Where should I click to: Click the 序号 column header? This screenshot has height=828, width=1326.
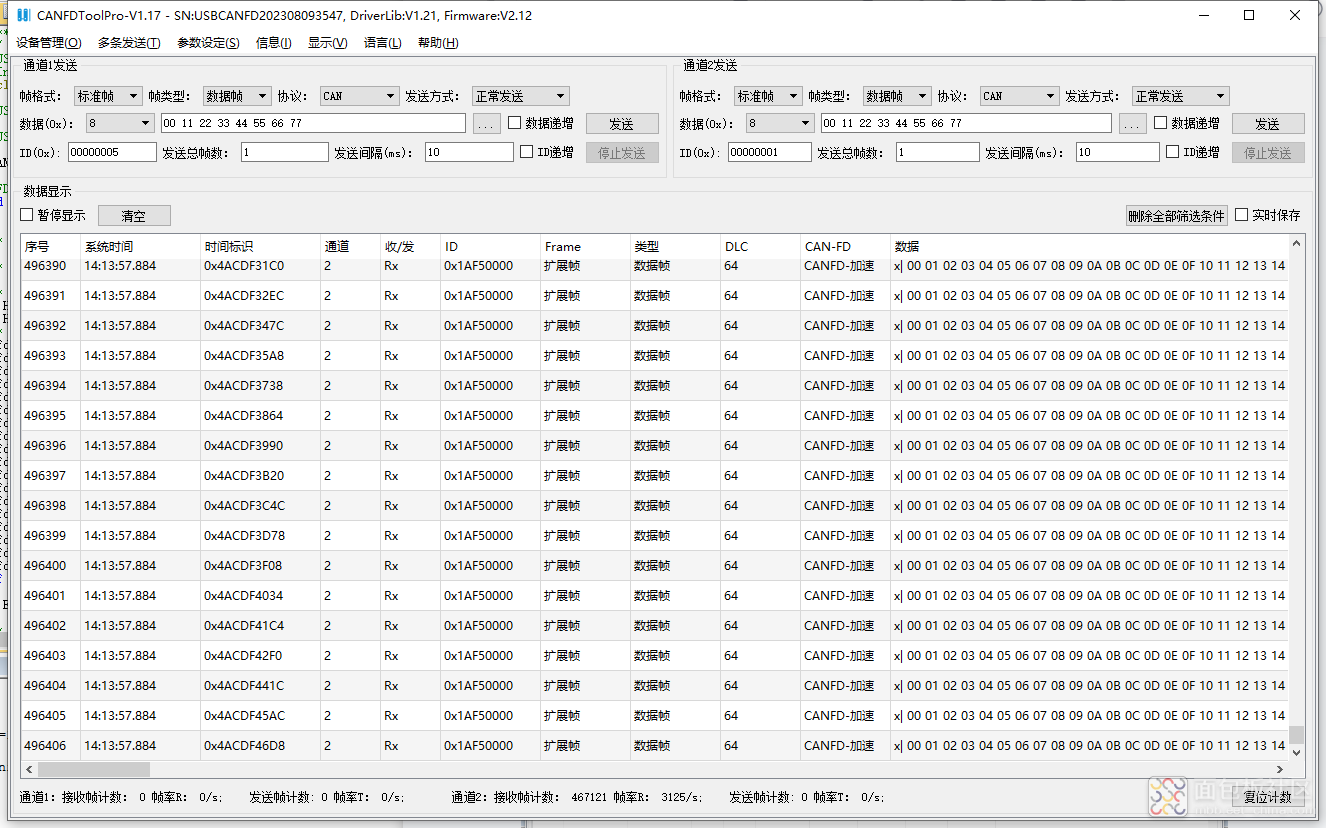[50, 247]
